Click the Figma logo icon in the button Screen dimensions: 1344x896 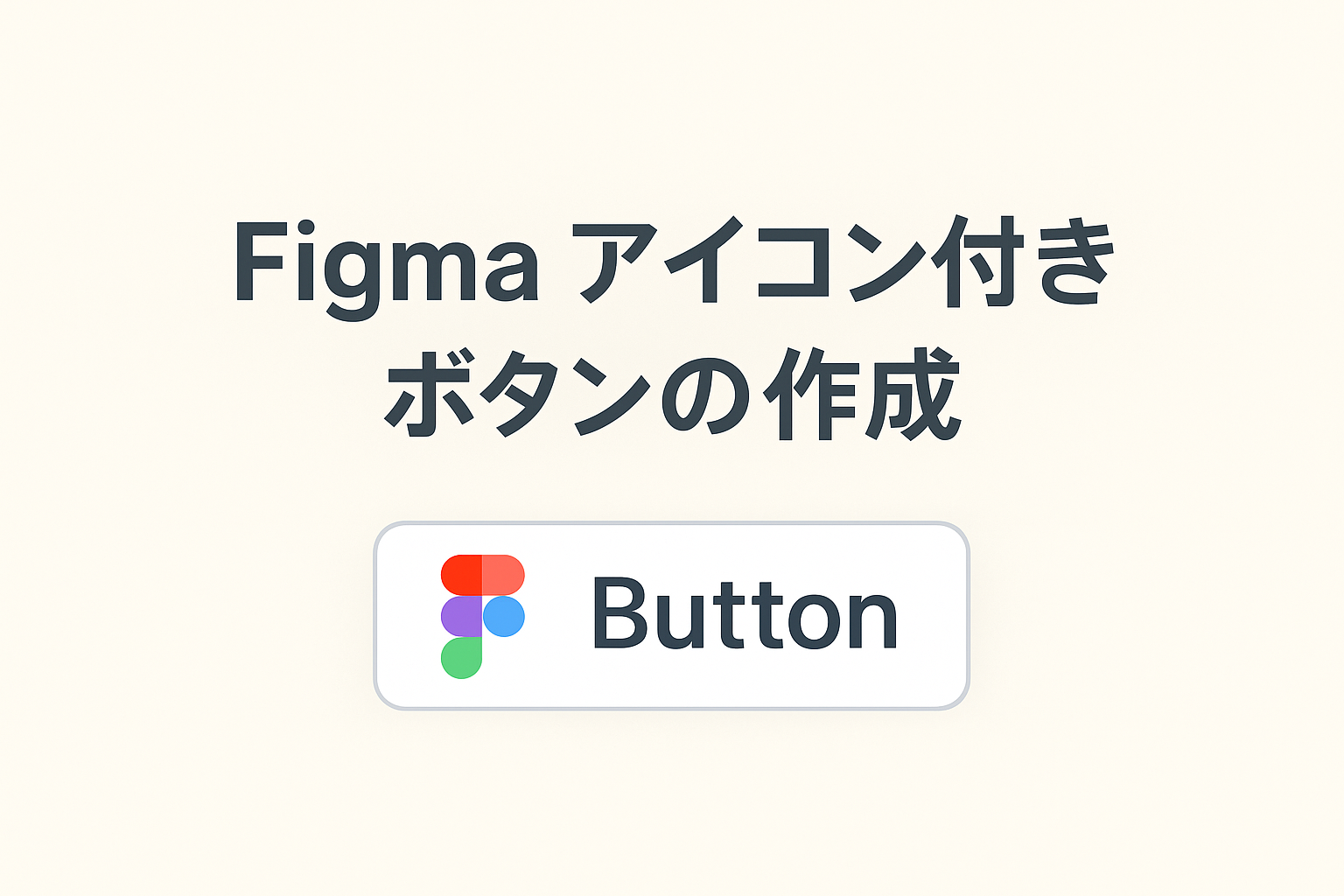(482, 616)
